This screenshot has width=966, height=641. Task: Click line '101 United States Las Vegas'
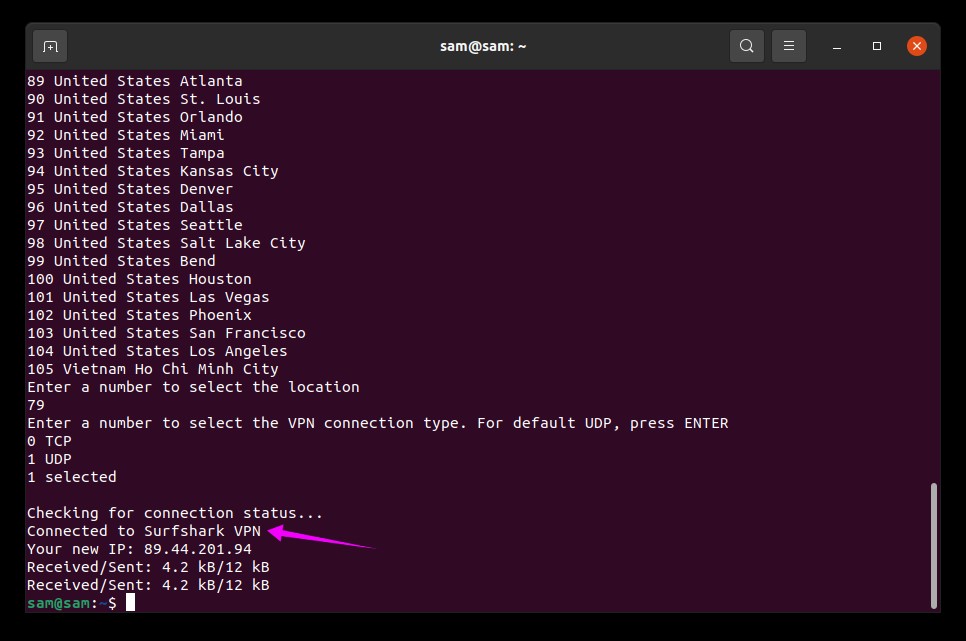click(148, 296)
